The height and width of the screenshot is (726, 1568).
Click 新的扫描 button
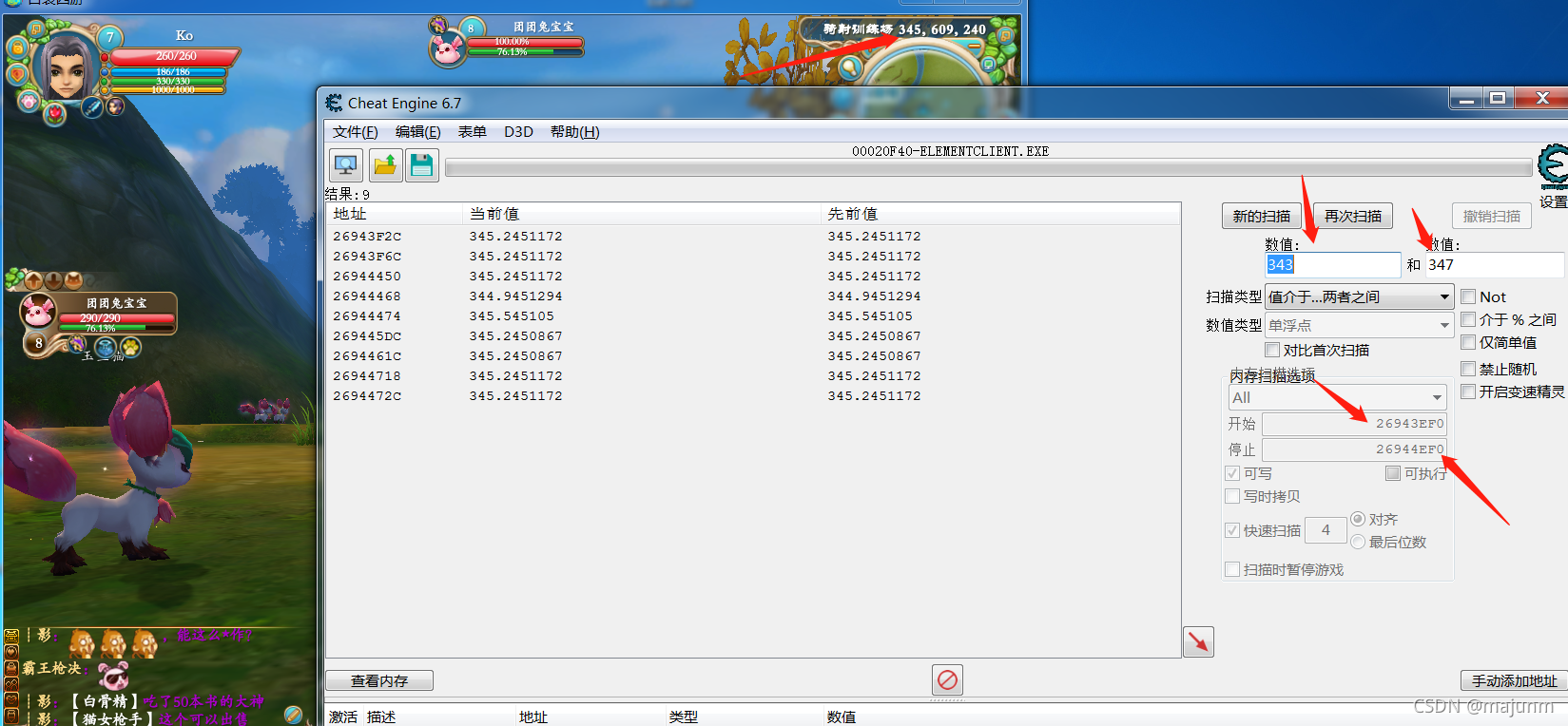tap(1262, 216)
